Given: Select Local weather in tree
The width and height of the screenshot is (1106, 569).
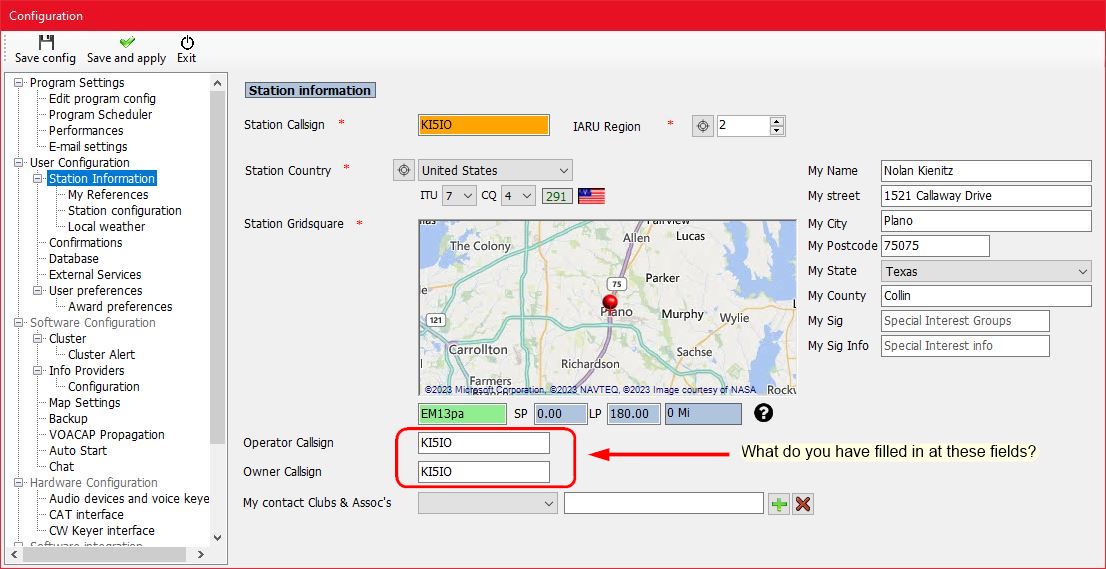Looking at the screenshot, I should pyautogui.click(x=107, y=226).
